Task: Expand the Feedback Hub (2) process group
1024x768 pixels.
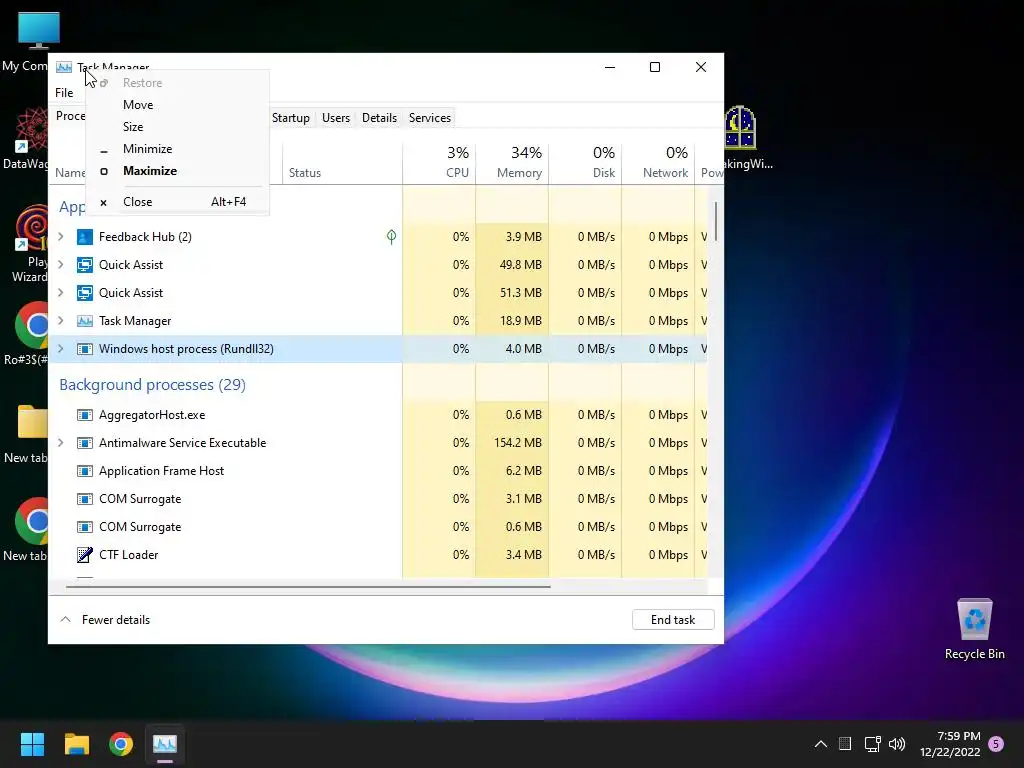Action: [x=61, y=236]
